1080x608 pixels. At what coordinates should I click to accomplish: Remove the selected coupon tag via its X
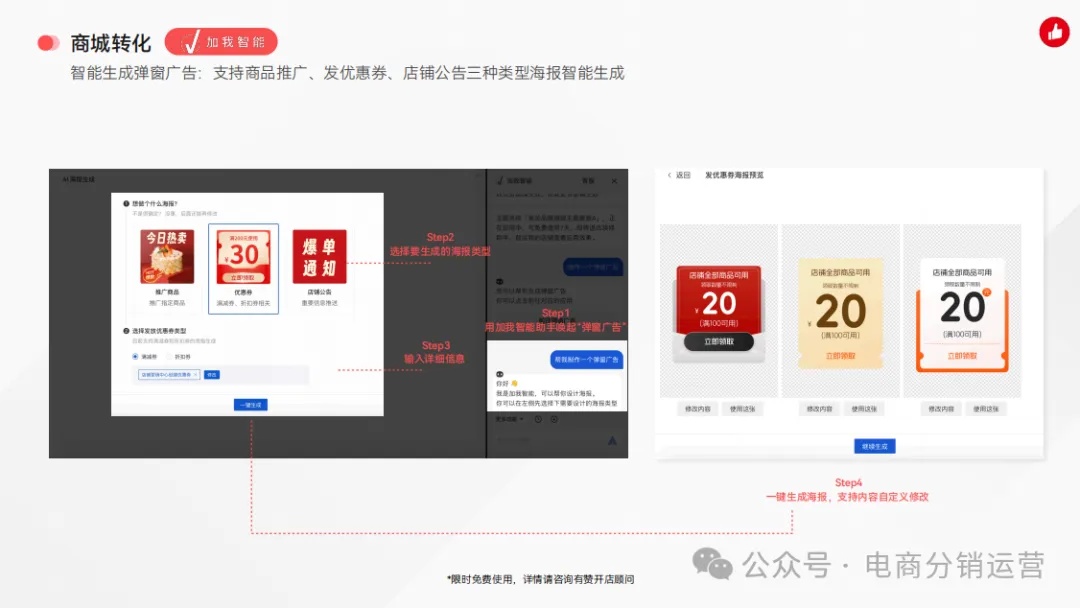196,375
